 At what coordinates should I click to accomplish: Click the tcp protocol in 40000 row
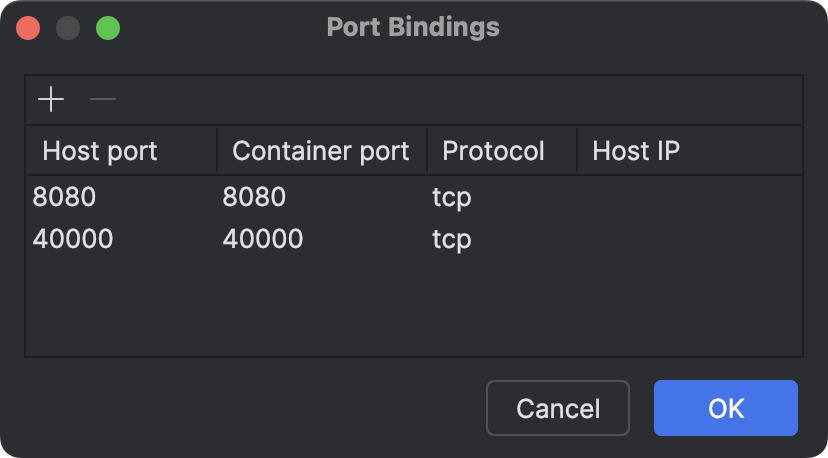[451, 239]
